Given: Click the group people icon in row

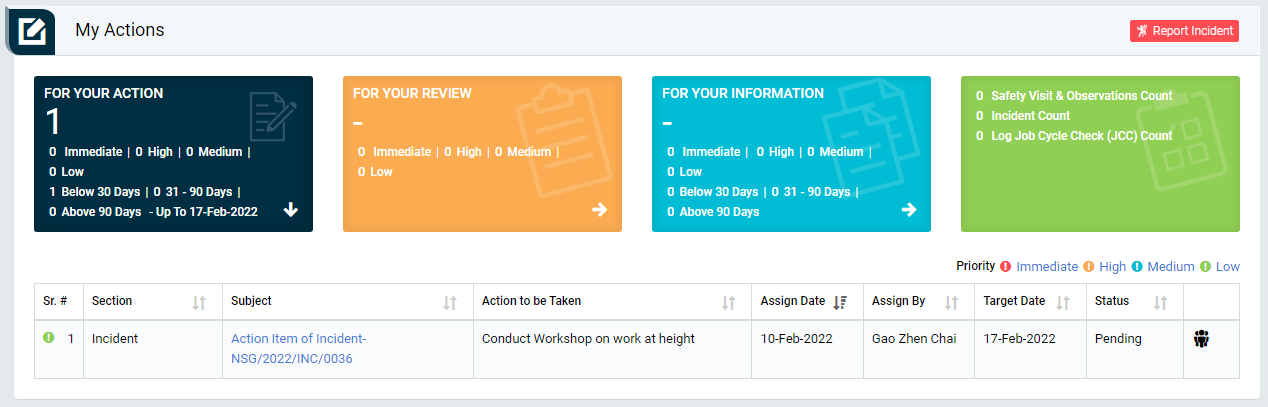Looking at the screenshot, I should coord(1201,339).
